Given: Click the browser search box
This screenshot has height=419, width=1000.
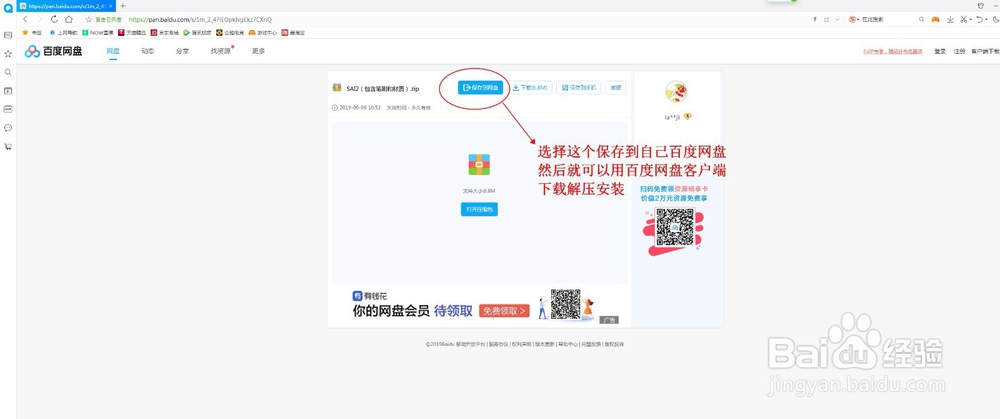Looking at the screenshot, I should [x=888, y=20].
